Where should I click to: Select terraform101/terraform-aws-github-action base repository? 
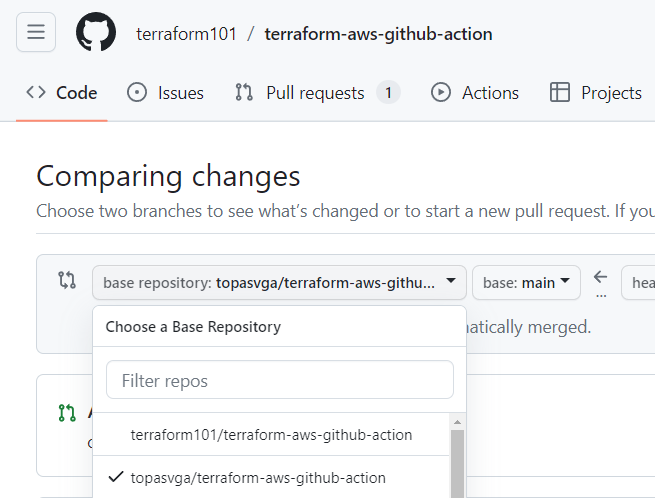(271, 435)
